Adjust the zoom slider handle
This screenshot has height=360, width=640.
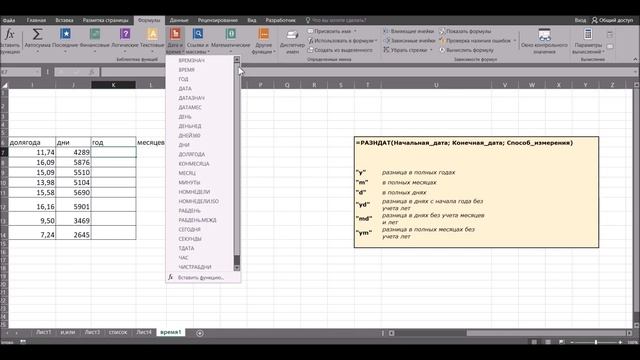point(596,342)
